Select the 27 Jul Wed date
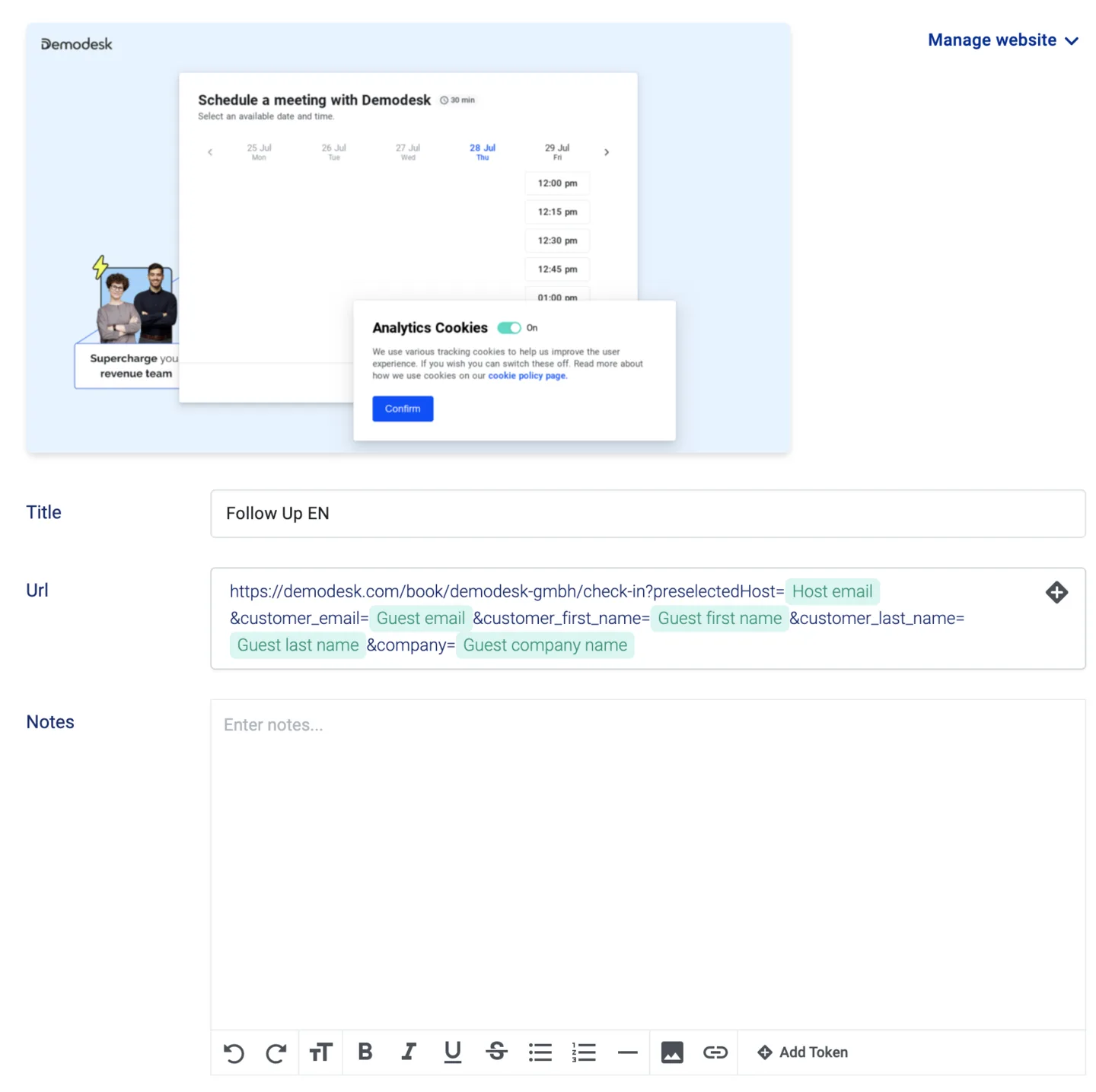Image resolution: width=1096 pixels, height=1092 pixels. coord(408,151)
